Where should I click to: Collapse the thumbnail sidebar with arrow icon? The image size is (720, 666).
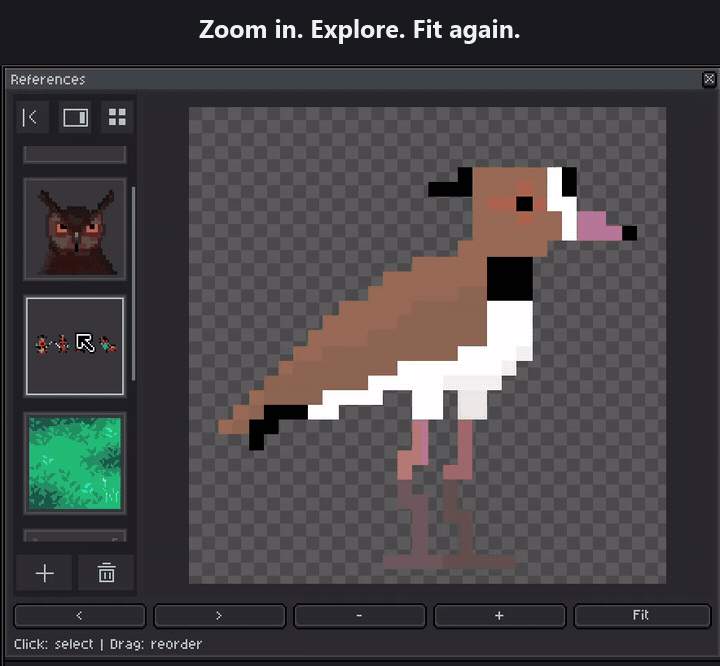click(33, 117)
